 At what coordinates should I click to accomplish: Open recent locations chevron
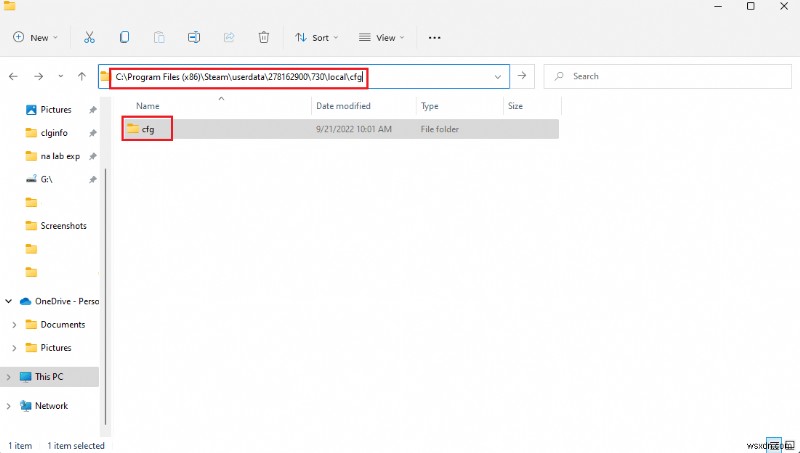coord(61,77)
